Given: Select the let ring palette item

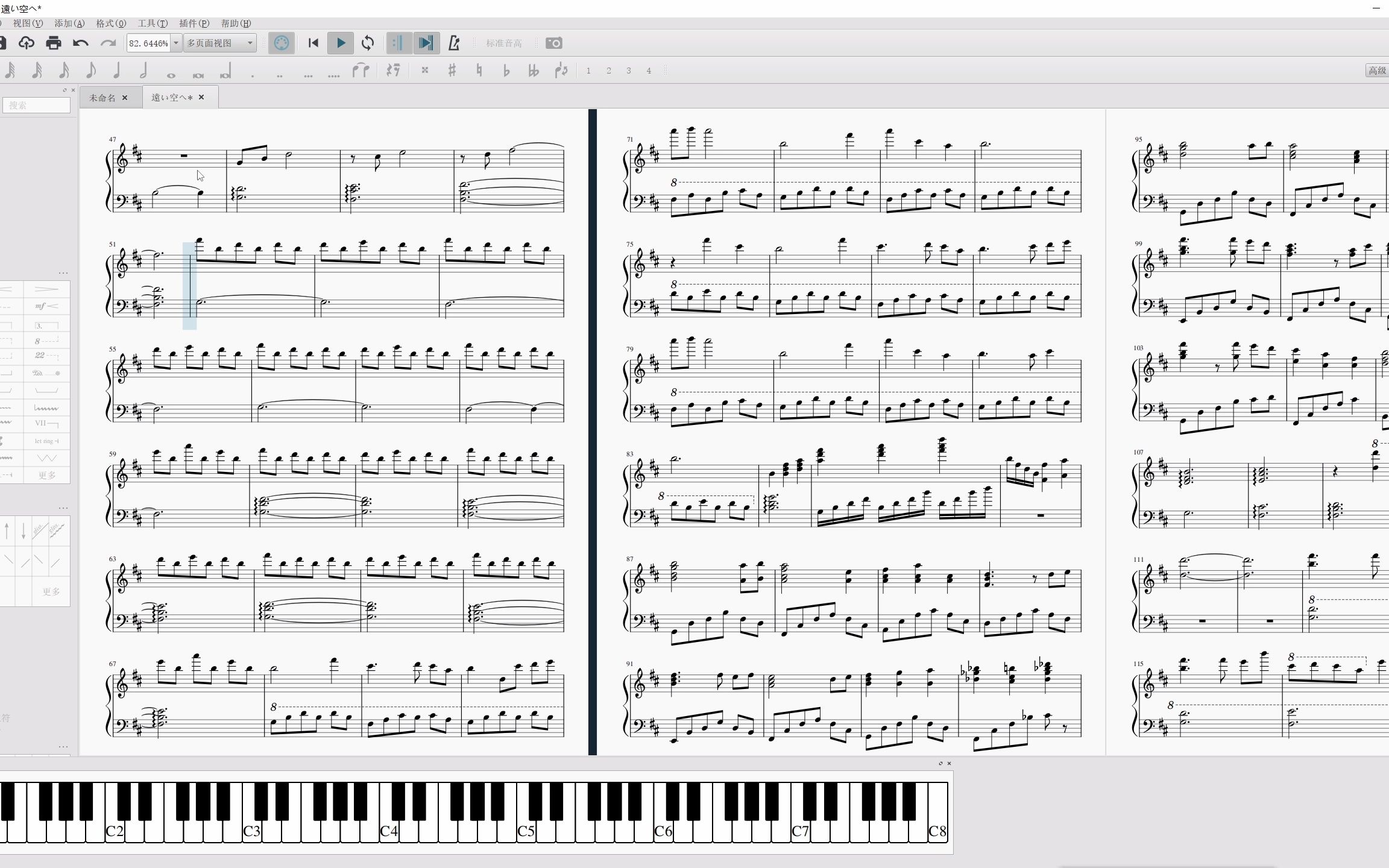Looking at the screenshot, I should pyautogui.click(x=46, y=441).
